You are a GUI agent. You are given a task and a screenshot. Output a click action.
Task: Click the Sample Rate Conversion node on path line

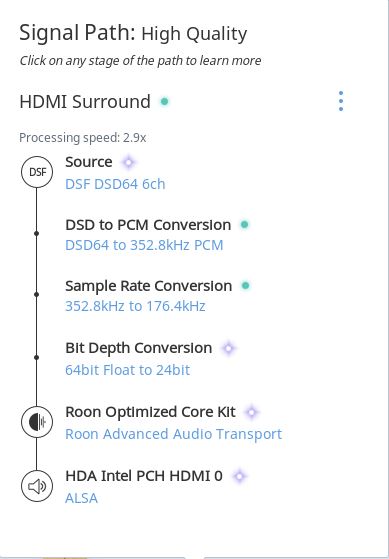(x=36, y=294)
